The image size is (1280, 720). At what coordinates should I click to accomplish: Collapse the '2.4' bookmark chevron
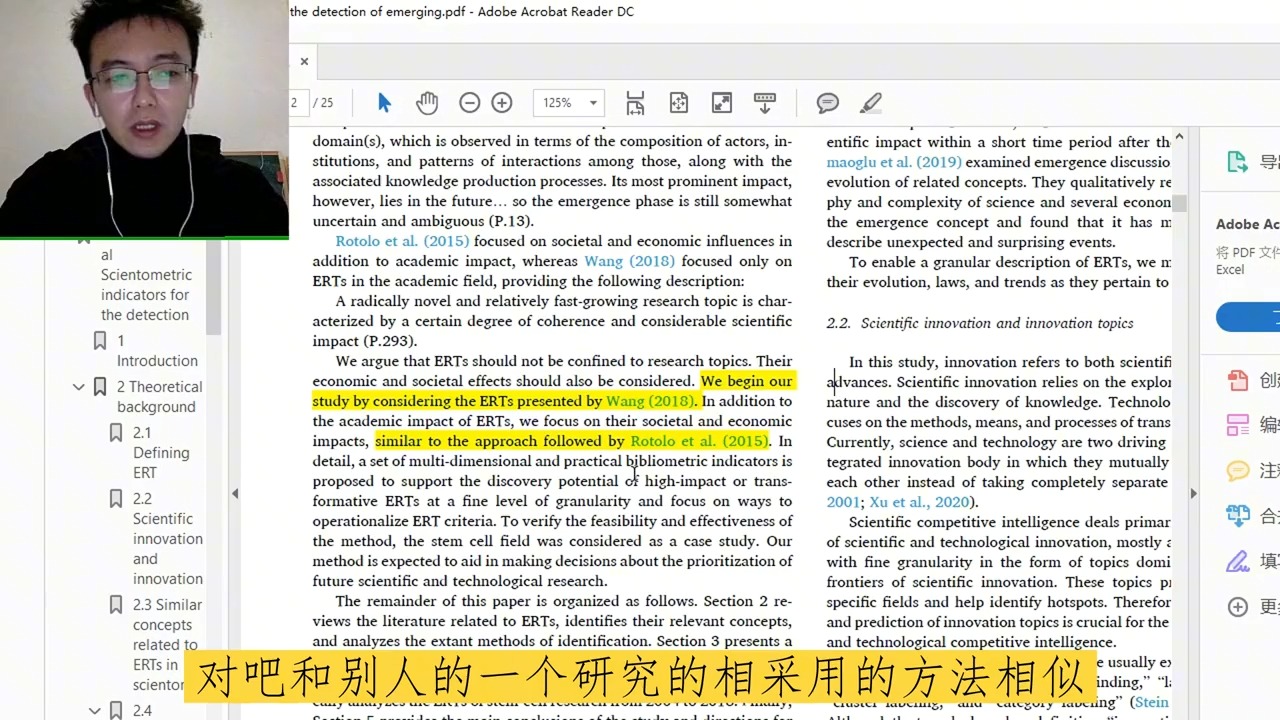tap(95, 711)
